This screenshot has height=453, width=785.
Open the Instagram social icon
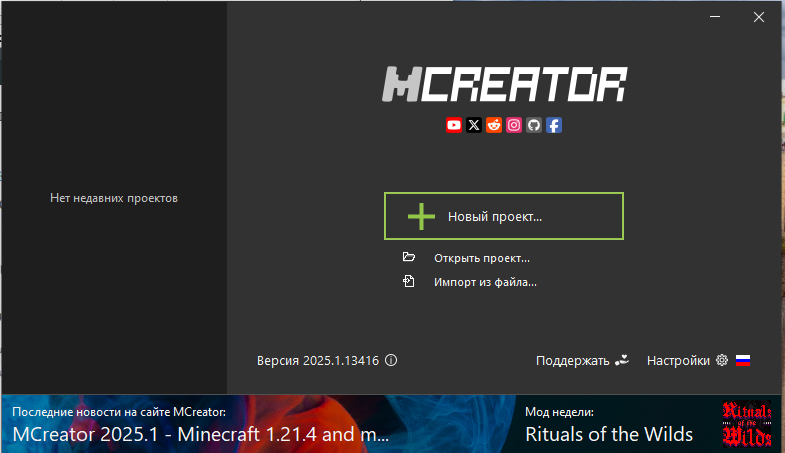[x=514, y=125]
